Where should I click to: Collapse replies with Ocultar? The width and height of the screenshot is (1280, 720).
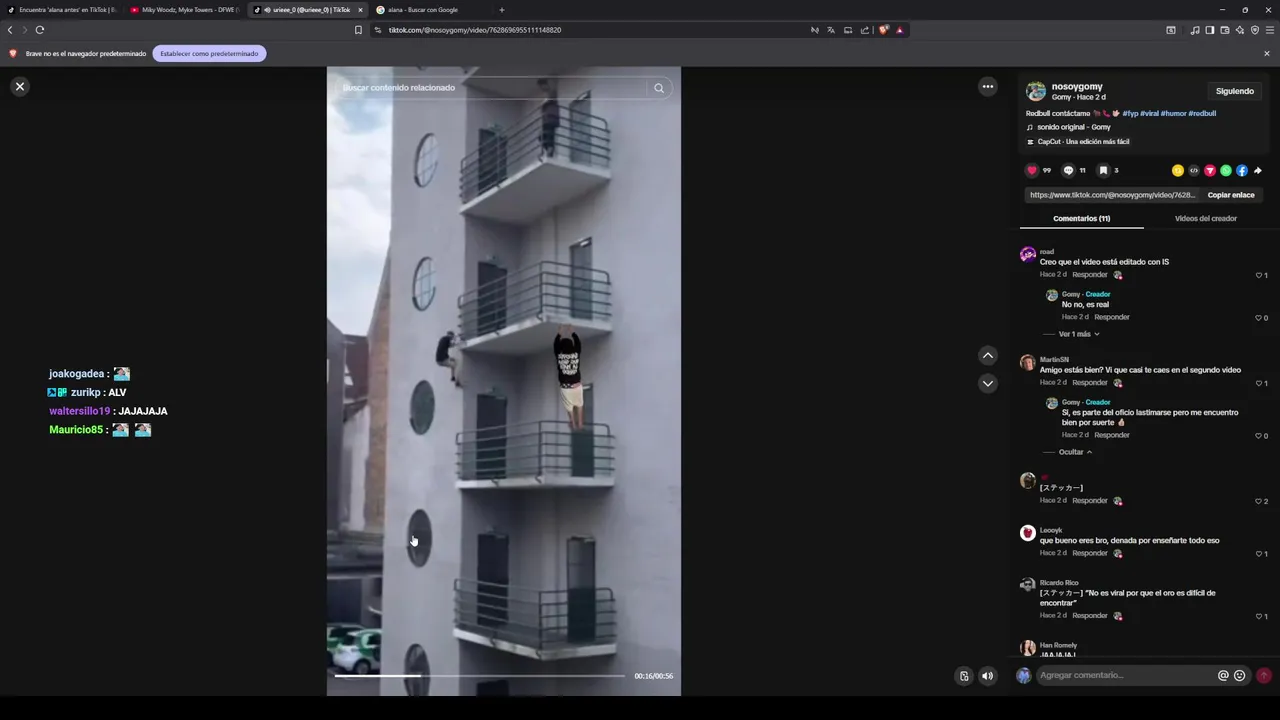point(1075,452)
